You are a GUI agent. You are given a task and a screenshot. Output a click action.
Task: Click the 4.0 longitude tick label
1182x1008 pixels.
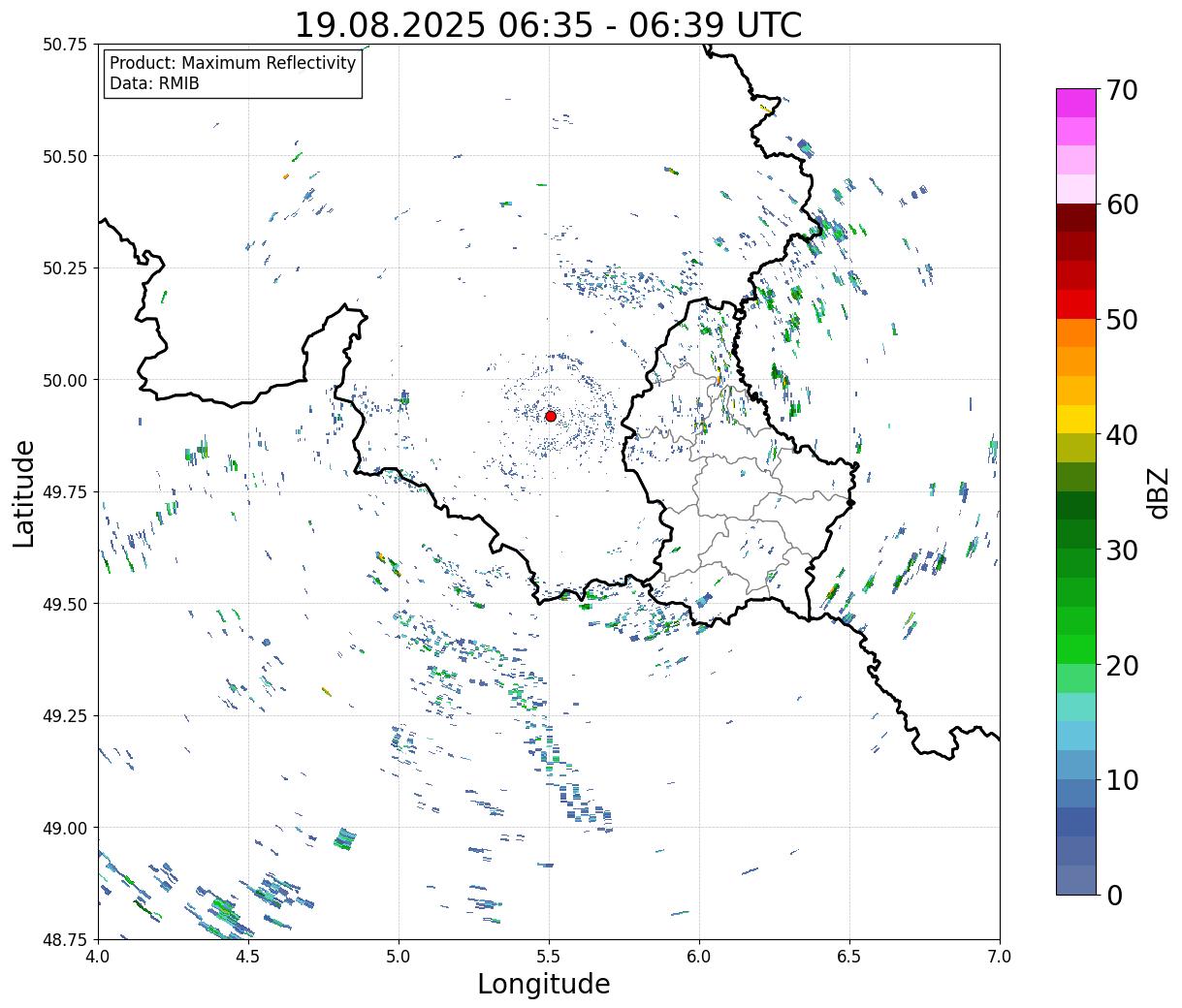point(98,957)
